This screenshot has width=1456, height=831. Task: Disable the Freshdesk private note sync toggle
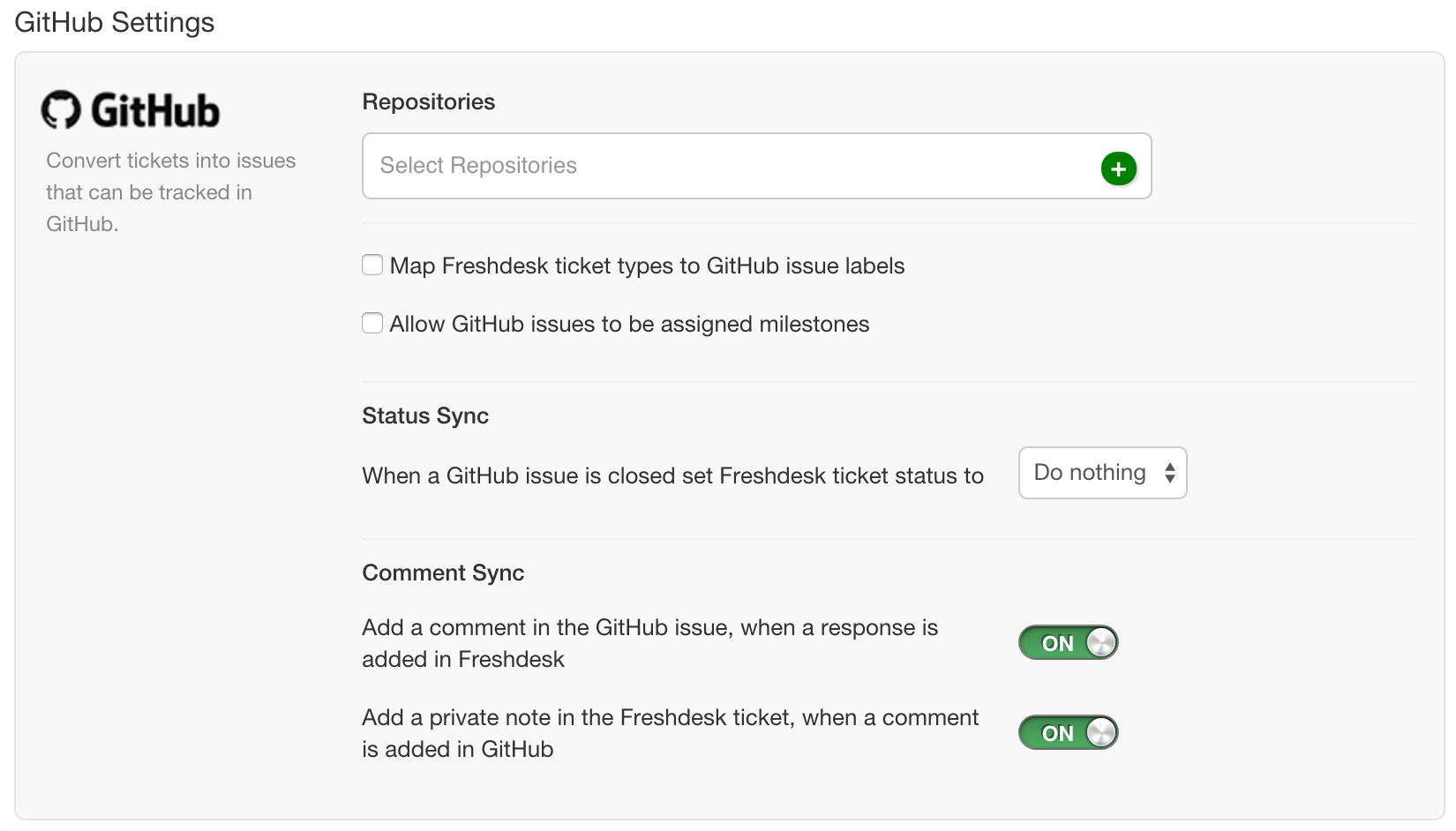1068,733
